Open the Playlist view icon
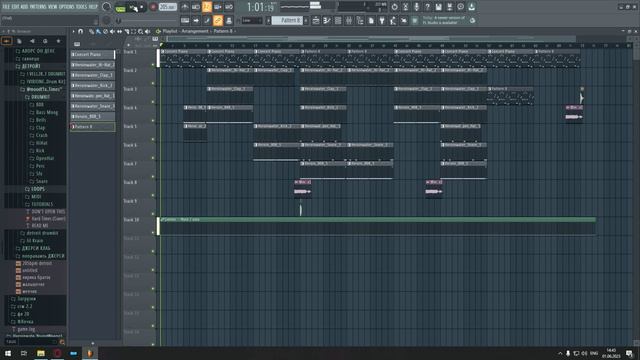 coord(316,20)
